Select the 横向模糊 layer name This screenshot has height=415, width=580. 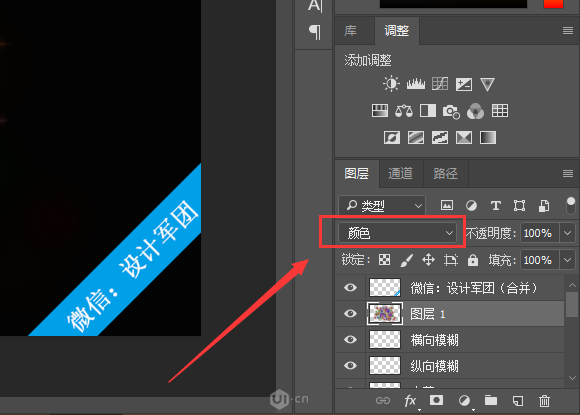(435, 340)
